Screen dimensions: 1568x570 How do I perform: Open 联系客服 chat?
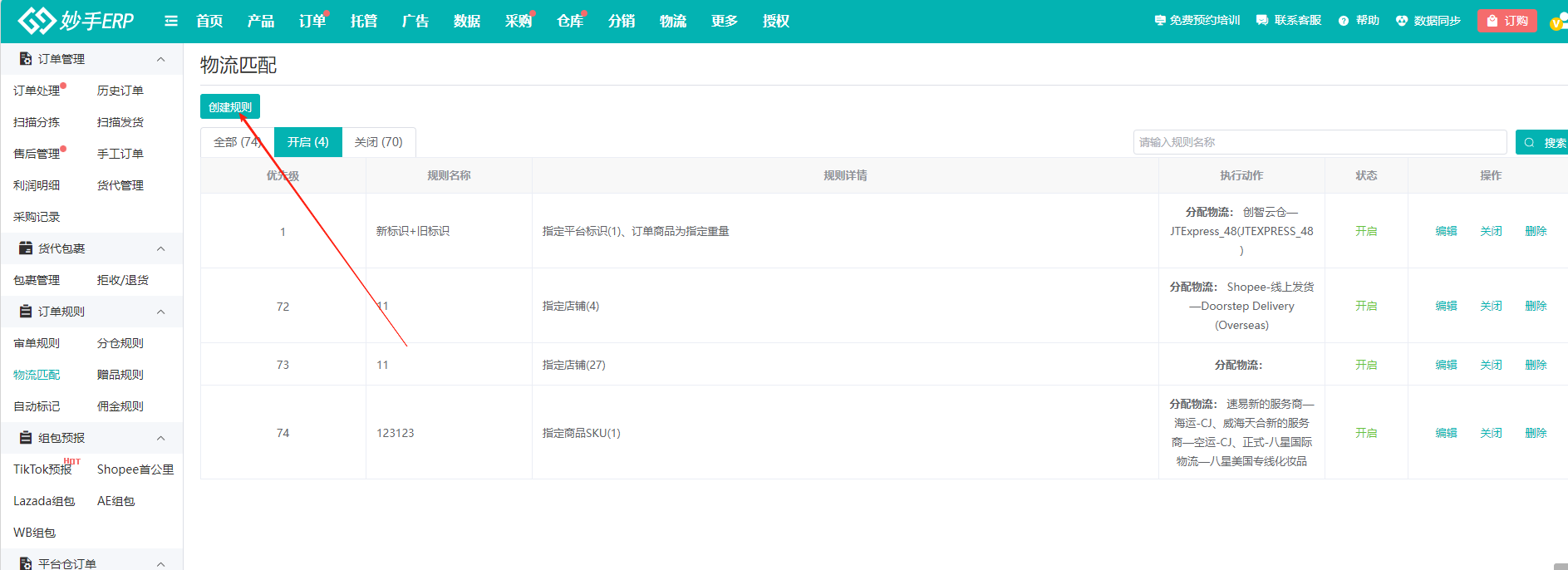1289,20
